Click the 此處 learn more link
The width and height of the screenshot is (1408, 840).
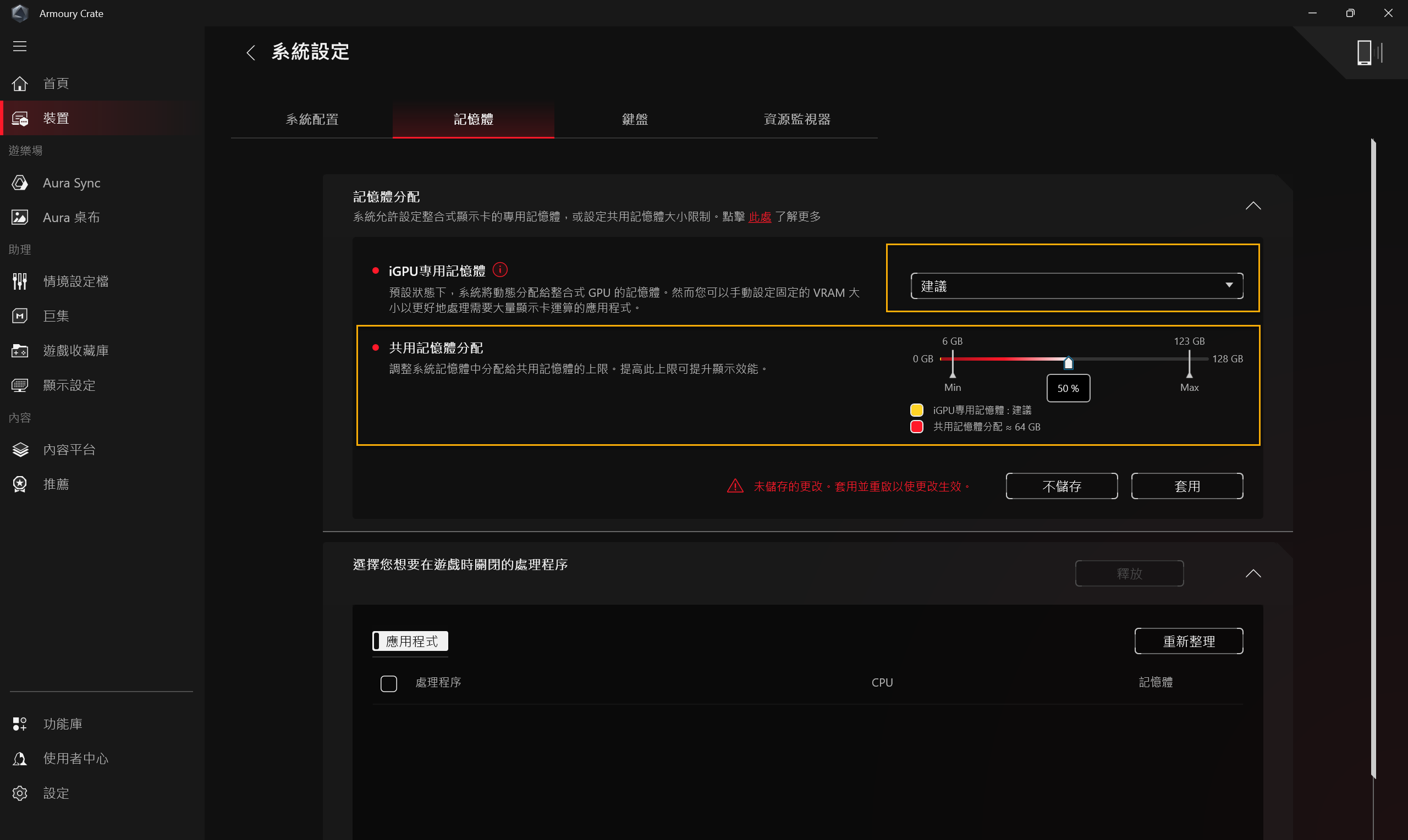(x=759, y=217)
